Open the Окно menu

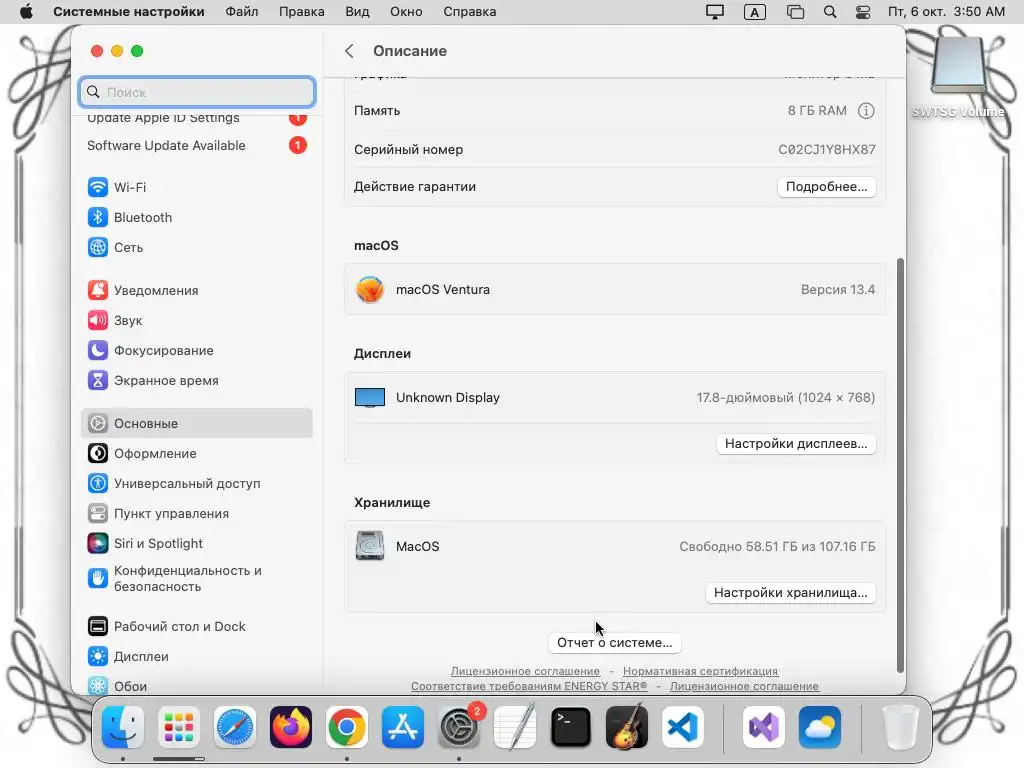406,12
